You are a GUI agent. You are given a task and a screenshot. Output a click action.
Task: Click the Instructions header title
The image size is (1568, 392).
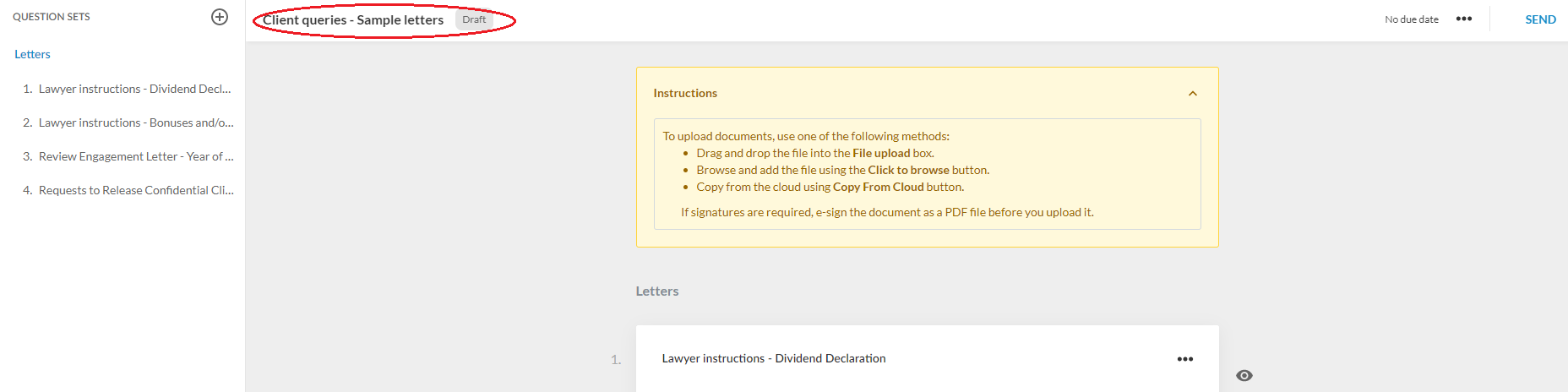coord(685,93)
